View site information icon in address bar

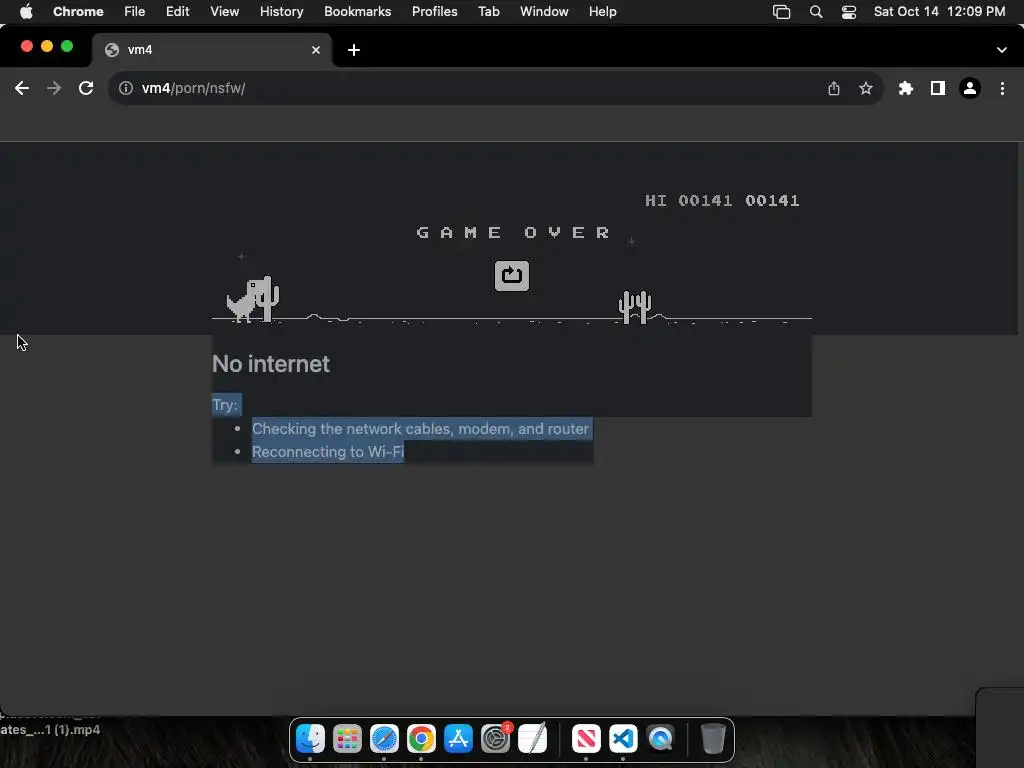tap(125, 88)
